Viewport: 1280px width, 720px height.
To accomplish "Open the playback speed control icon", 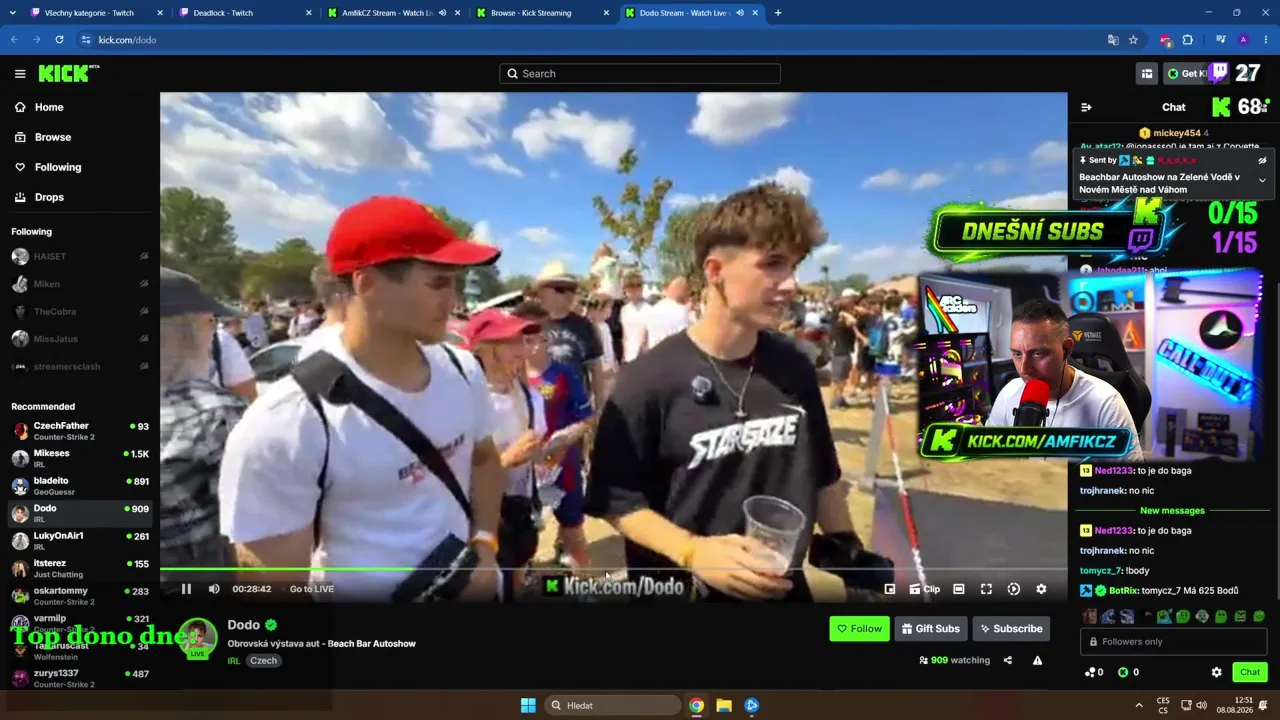I will [1014, 589].
